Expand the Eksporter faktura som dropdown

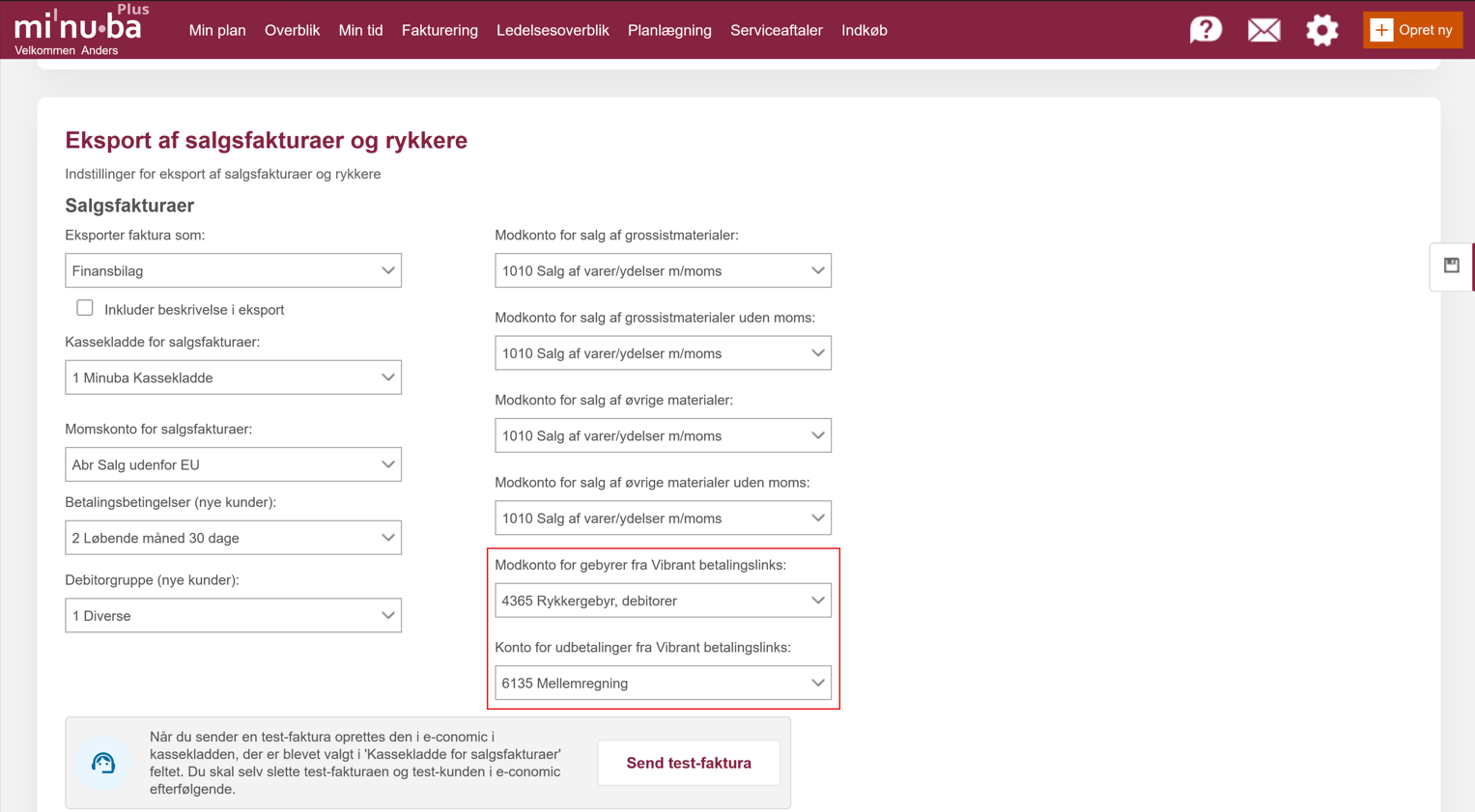tap(233, 271)
